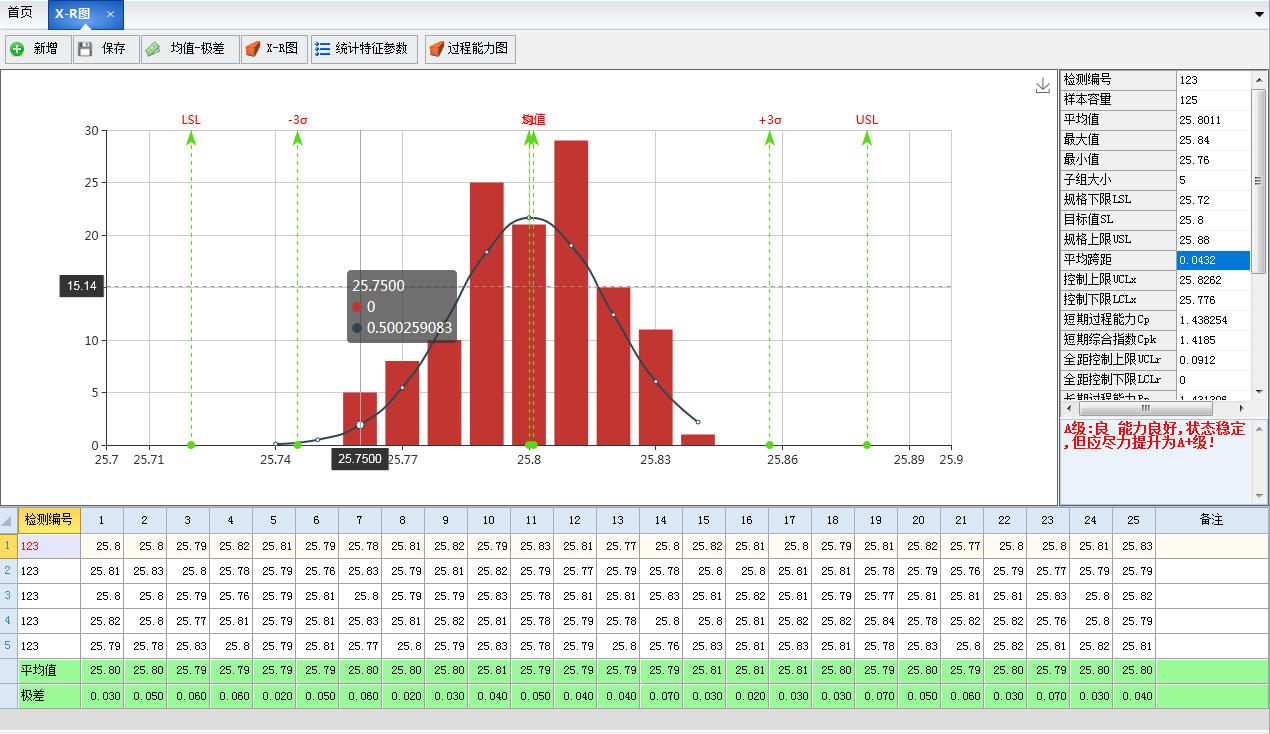
Task: Click the property panel scroll-left arrow
Action: (1067, 408)
